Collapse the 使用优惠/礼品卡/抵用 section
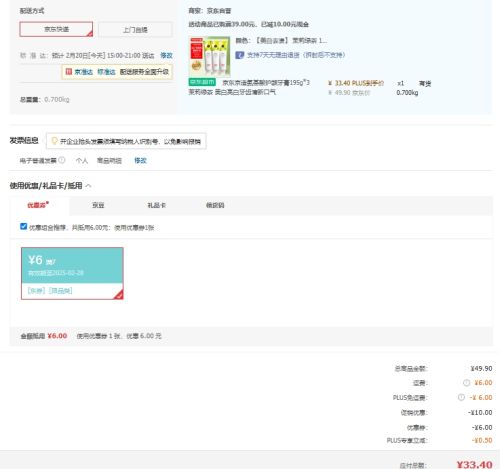 88,186
